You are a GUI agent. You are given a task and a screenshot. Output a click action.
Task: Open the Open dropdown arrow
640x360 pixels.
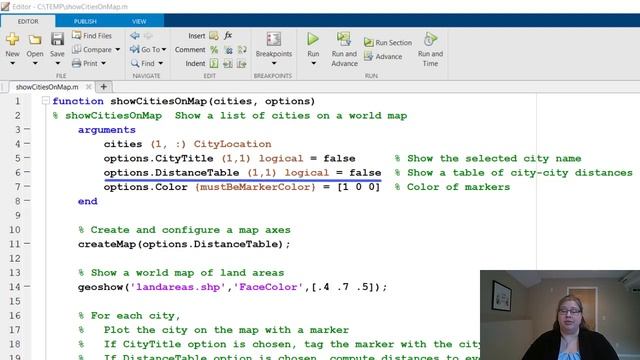tap(35, 63)
